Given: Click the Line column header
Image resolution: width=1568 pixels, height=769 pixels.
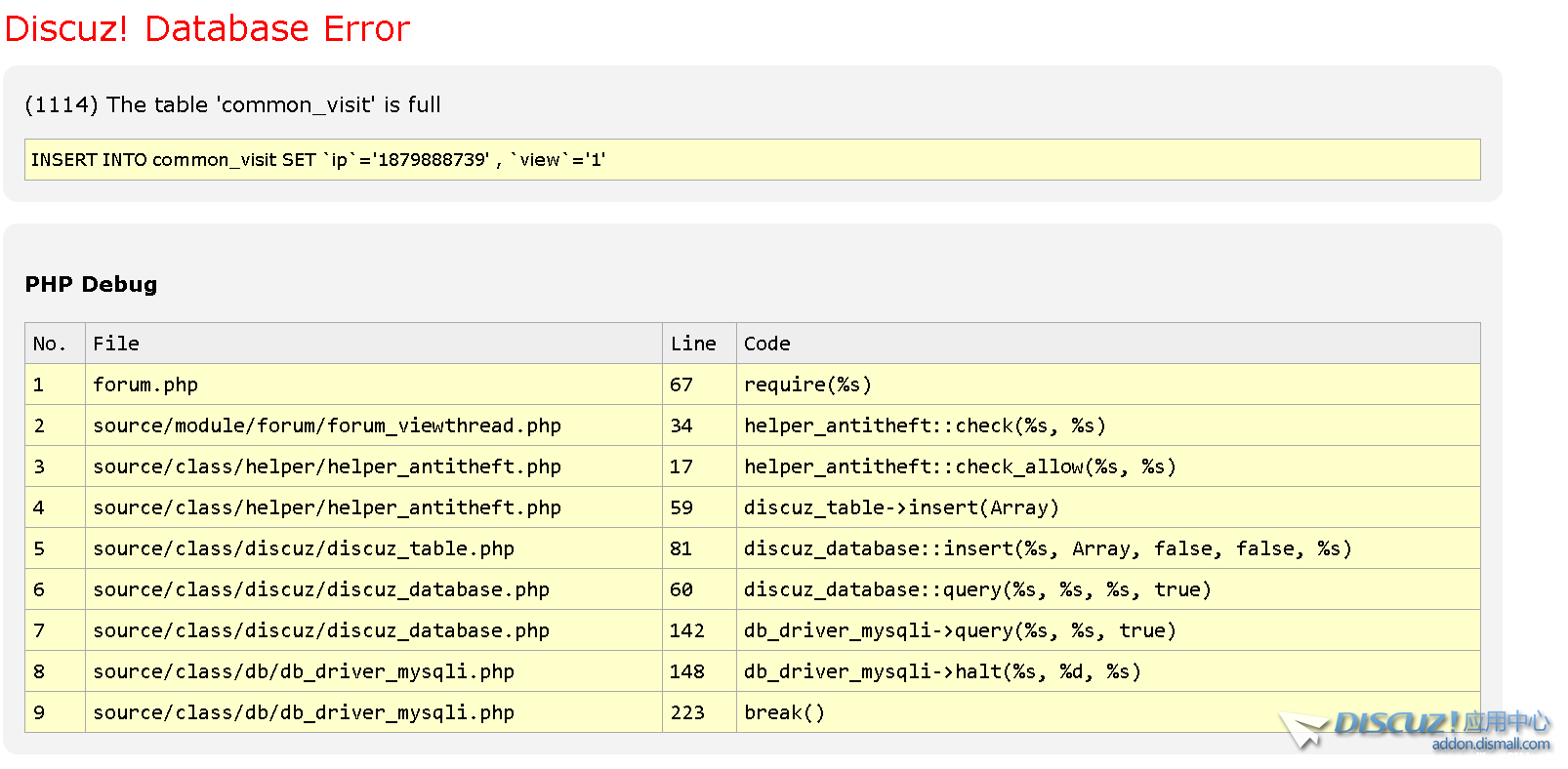Looking at the screenshot, I should click(x=693, y=344).
